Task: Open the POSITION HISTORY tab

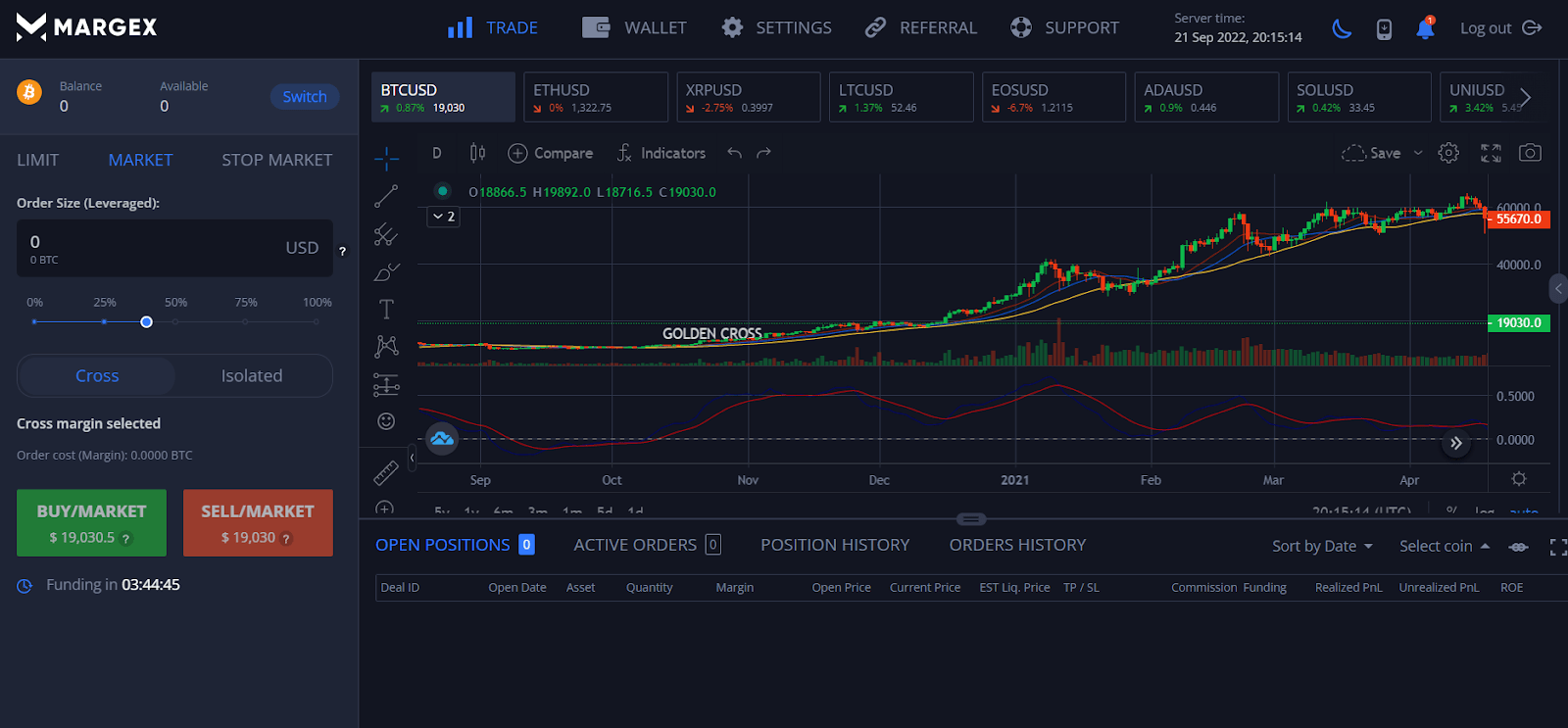Action: (x=835, y=545)
